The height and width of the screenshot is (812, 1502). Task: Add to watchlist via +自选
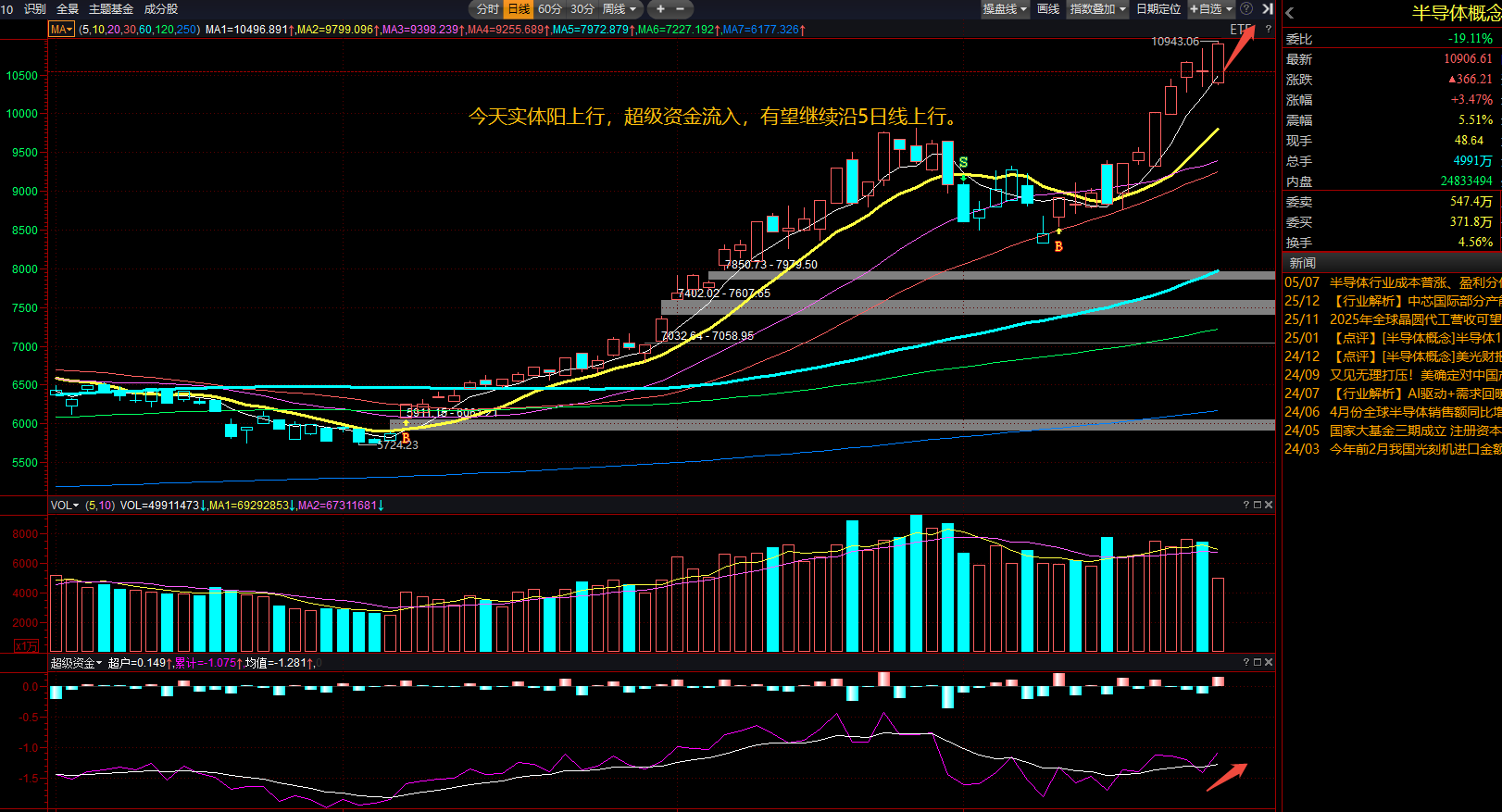coord(1211,8)
